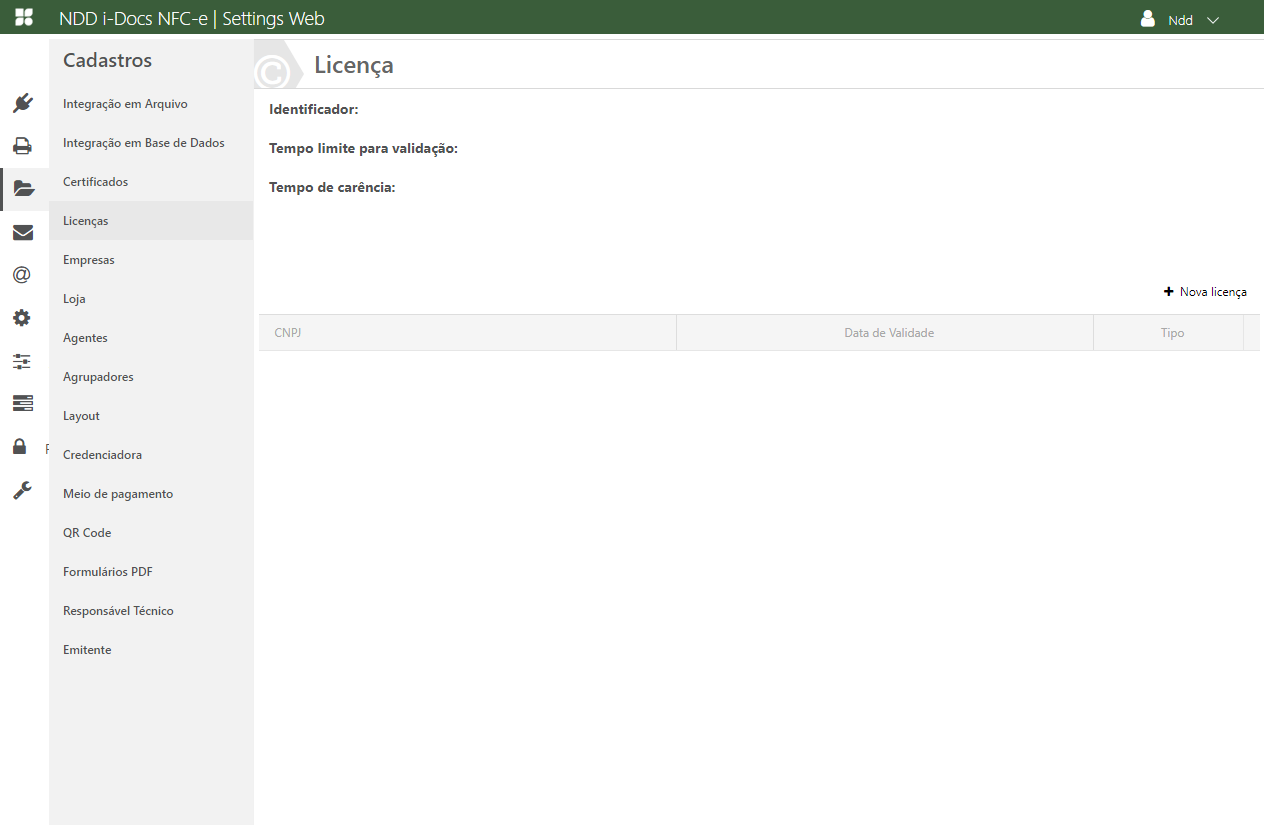Click the open folder Cadastros icon
Viewport: 1264px width, 825px height.
click(23, 189)
